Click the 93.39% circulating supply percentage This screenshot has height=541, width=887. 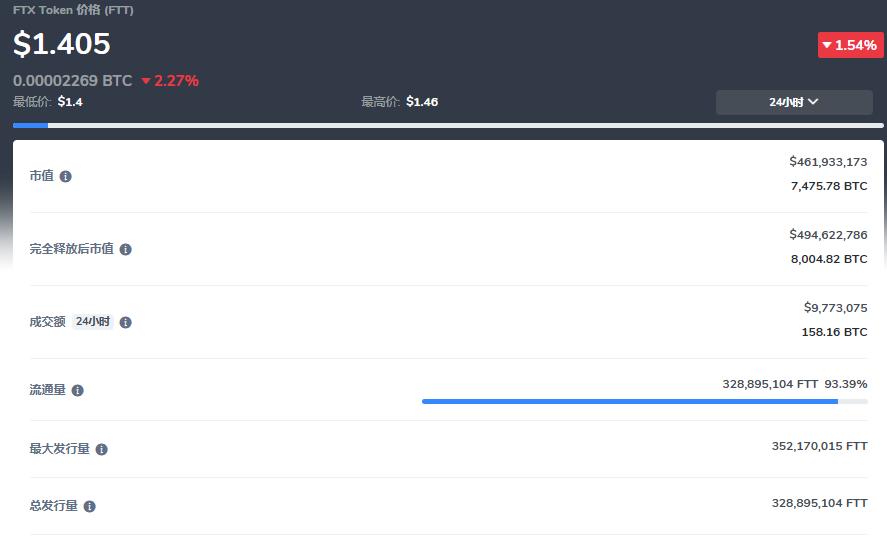tap(846, 384)
